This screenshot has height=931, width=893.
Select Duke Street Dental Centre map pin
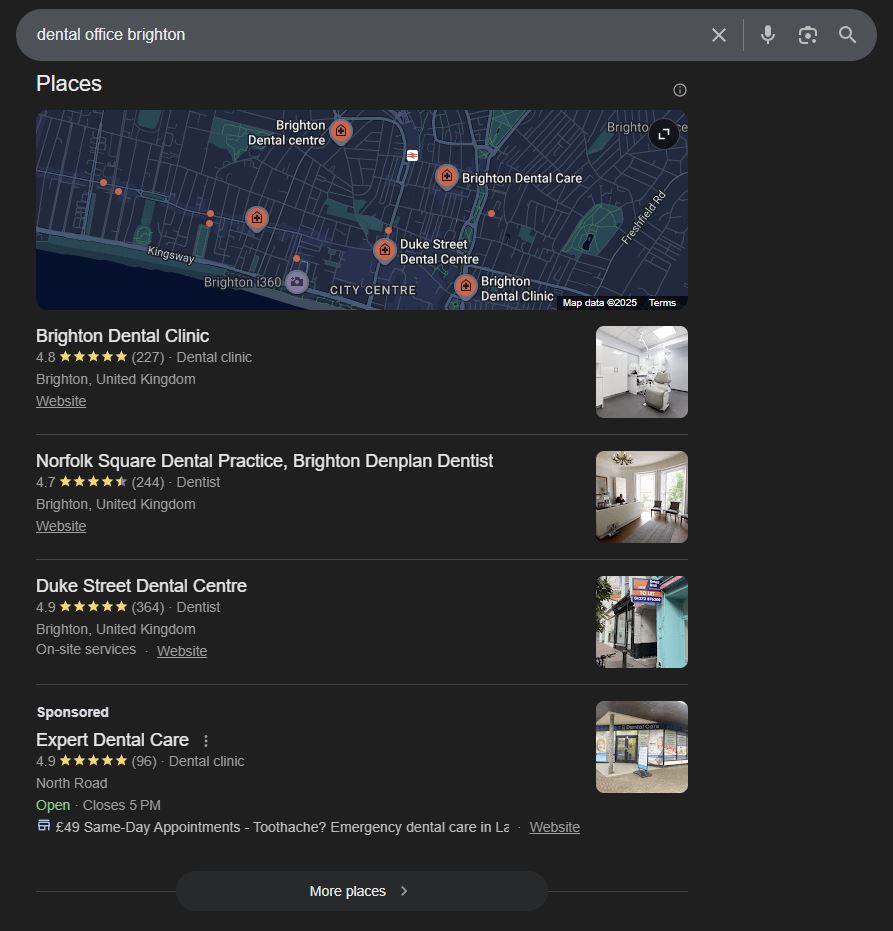pos(385,250)
